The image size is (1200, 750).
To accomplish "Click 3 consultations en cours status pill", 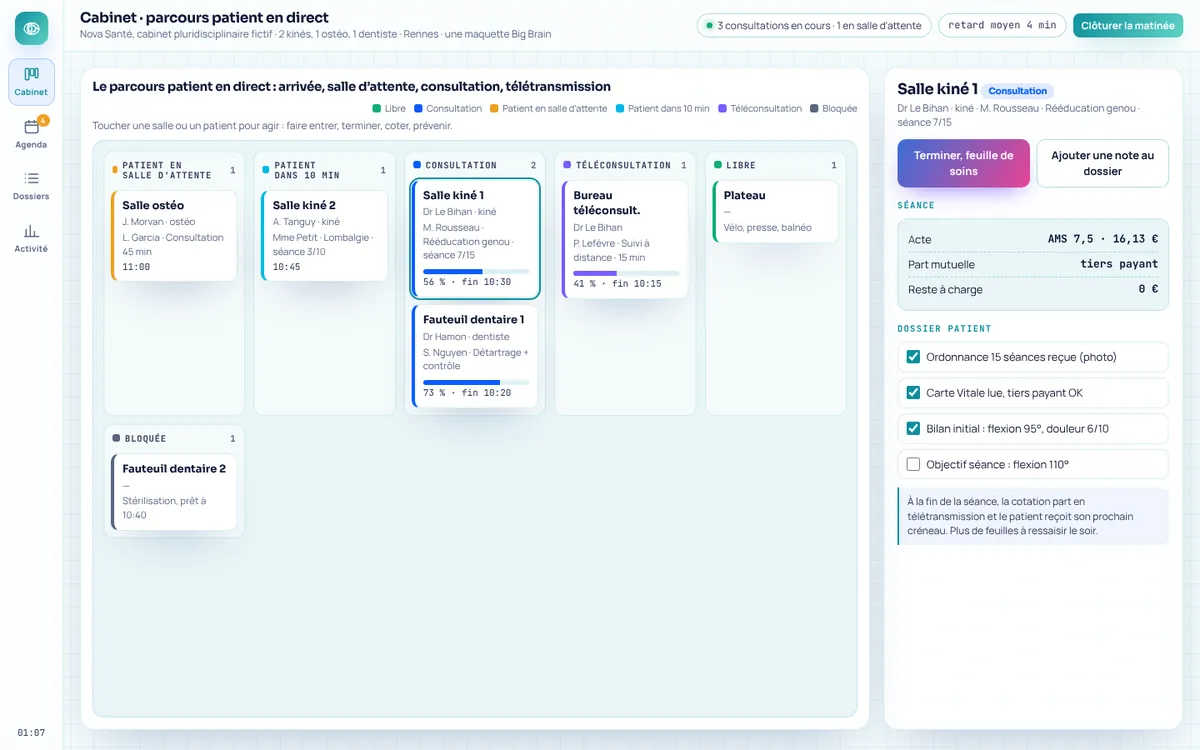I will click(813, 26).
